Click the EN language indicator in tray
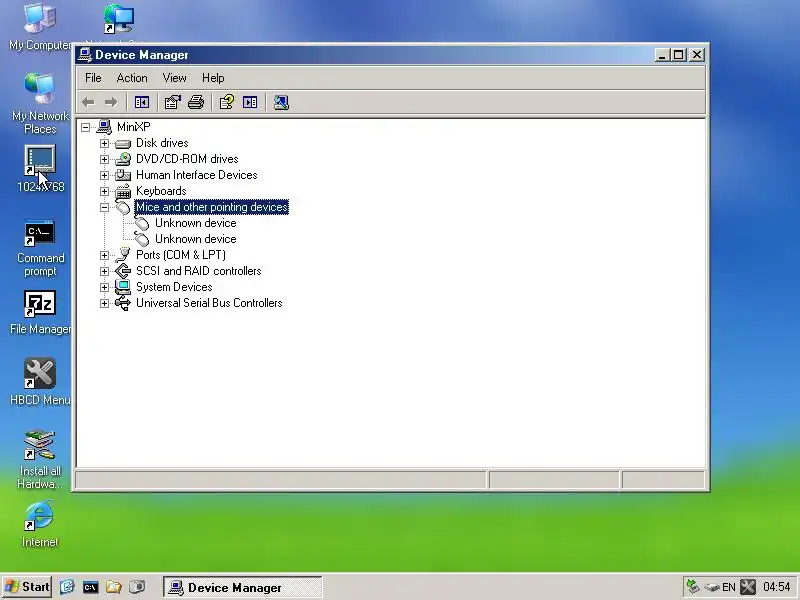800x600 pixels. [x=729, y=587]
